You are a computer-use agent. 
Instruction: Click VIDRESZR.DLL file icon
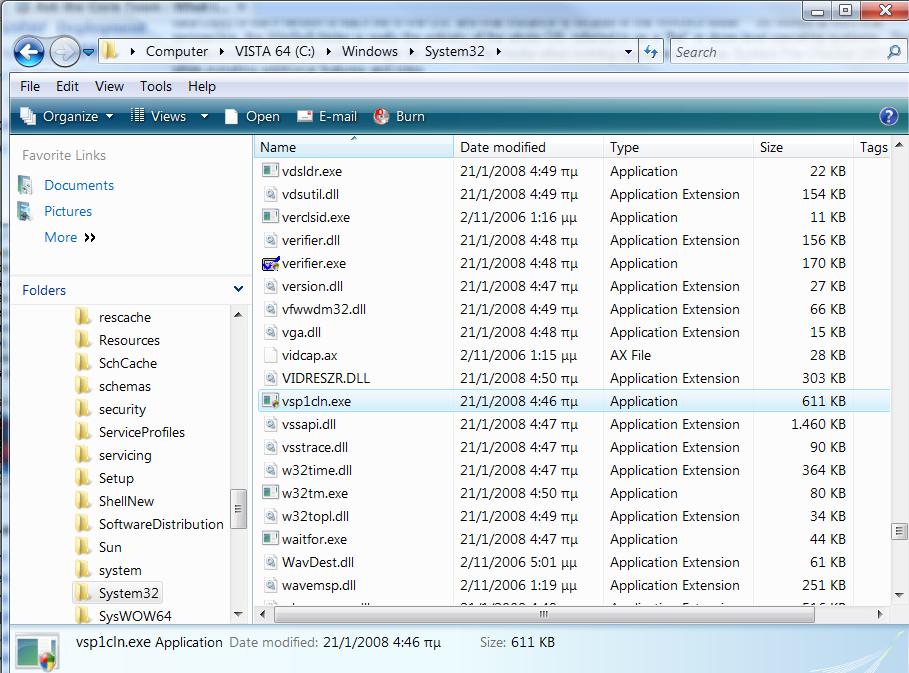(270, 378)
